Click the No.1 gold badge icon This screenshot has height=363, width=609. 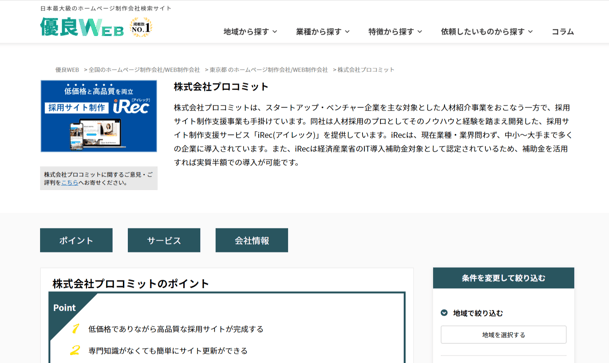[141, 27]
